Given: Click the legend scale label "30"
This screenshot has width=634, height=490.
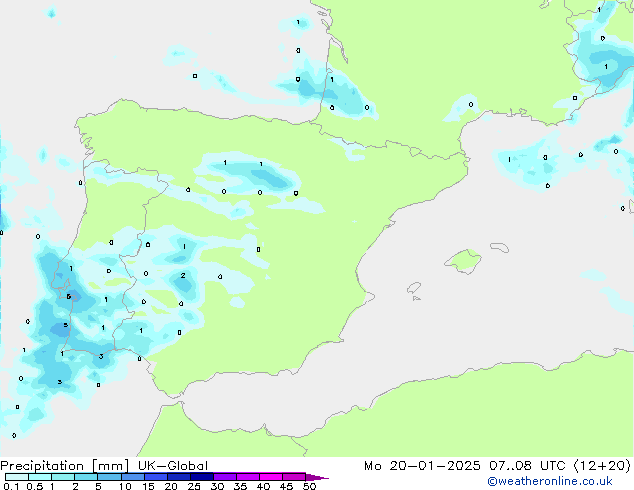Looking at the screenshot, I should pyautogui.click(x=217, y=486).
